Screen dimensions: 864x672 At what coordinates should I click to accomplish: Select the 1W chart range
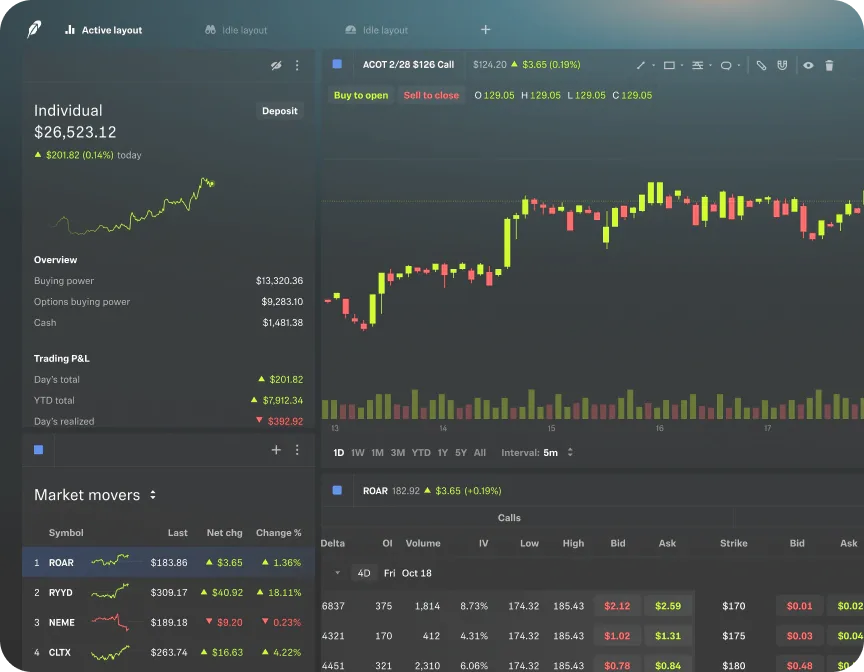(x=358, y=452)
